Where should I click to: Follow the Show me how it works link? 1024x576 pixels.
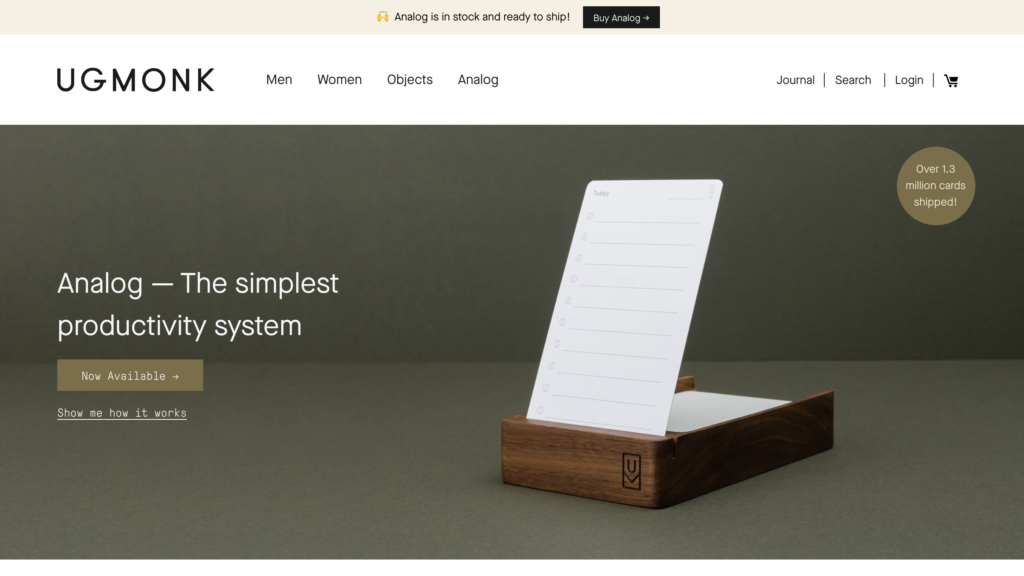(x=121, y=413)
